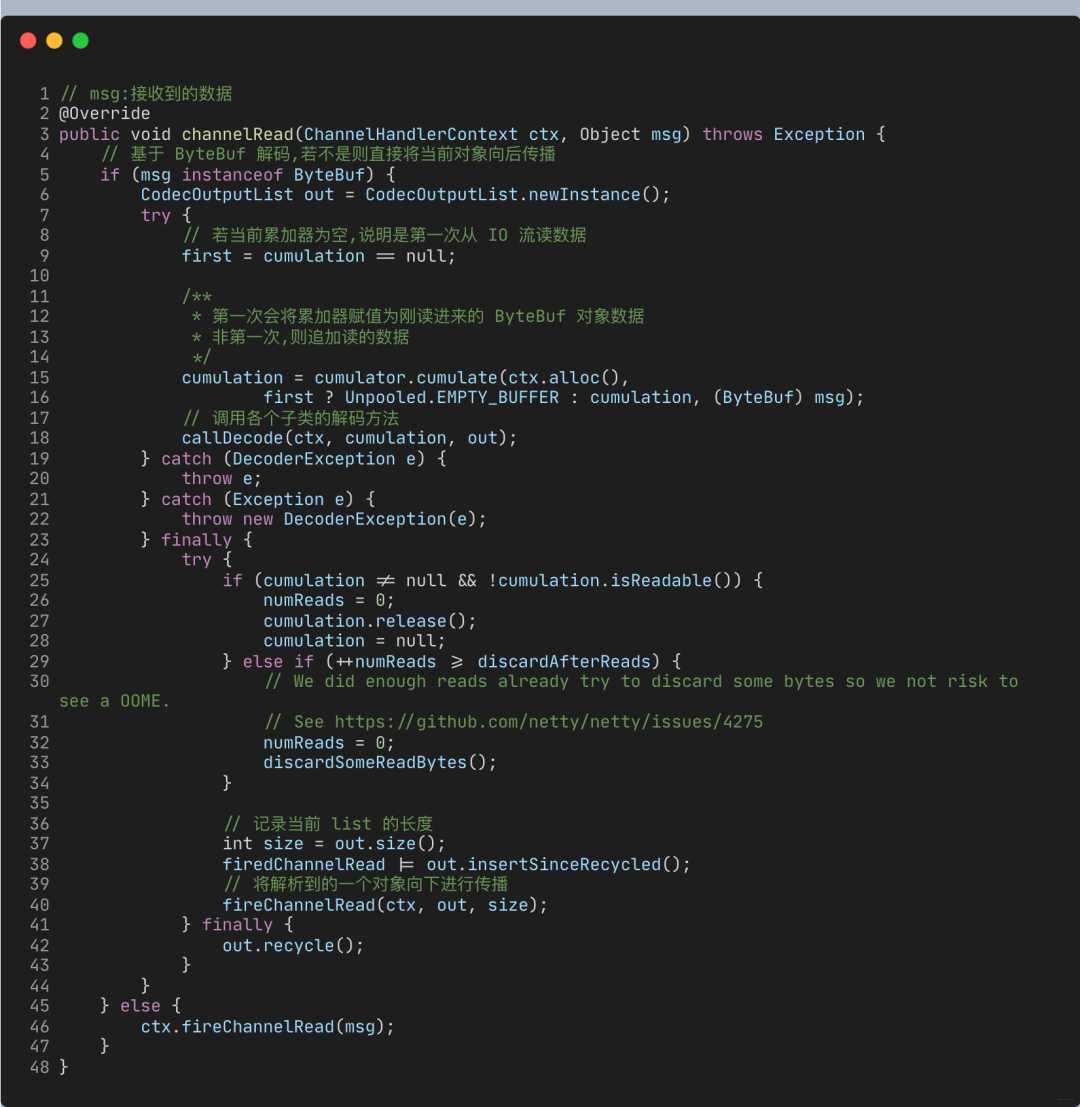Click cumulator.cumulate method call
Viewport: 1080px width, 1107px height.
[x=405, y=378]
